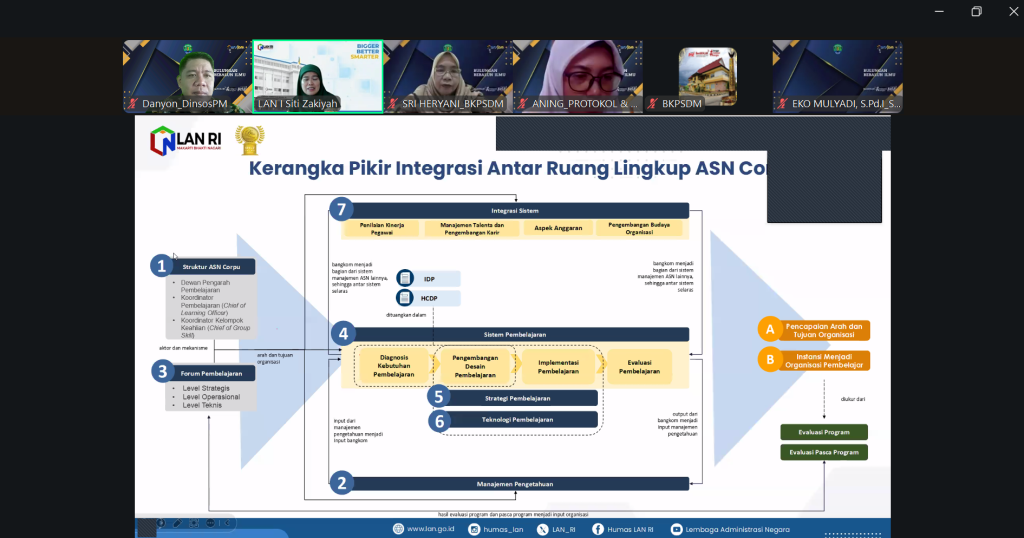1024x538 pixels.
Task: Collapse the slideshow toolbar using left chevron
Action: coord(227,522)
